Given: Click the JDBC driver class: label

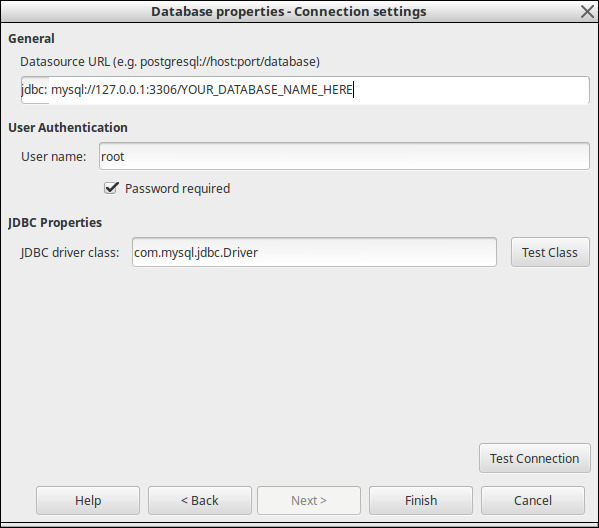Looking at the screenshot, I should [70, 253].
